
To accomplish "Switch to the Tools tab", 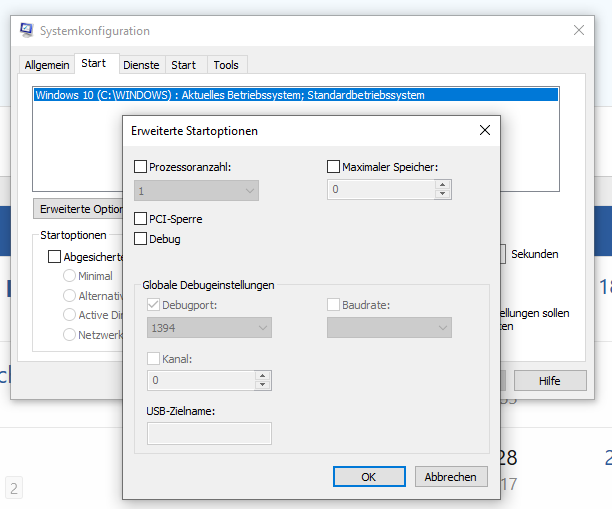I will click(226, 65).
